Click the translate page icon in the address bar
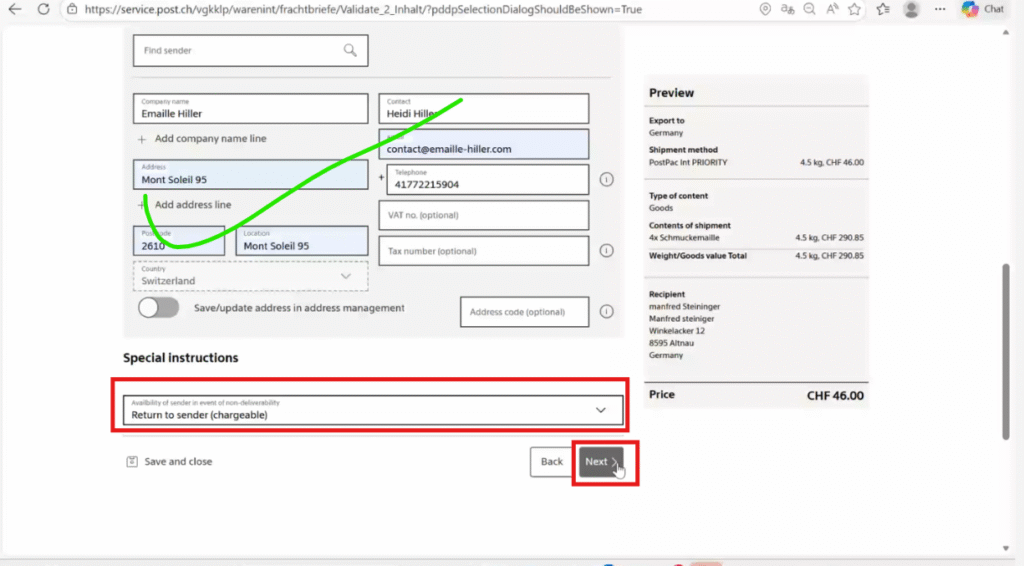The height and width of the screenshot is (566, 1024). 788,9
